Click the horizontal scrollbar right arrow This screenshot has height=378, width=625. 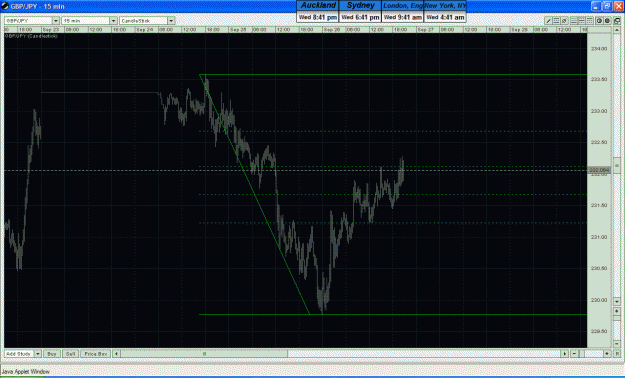click(x=564, y=354)
